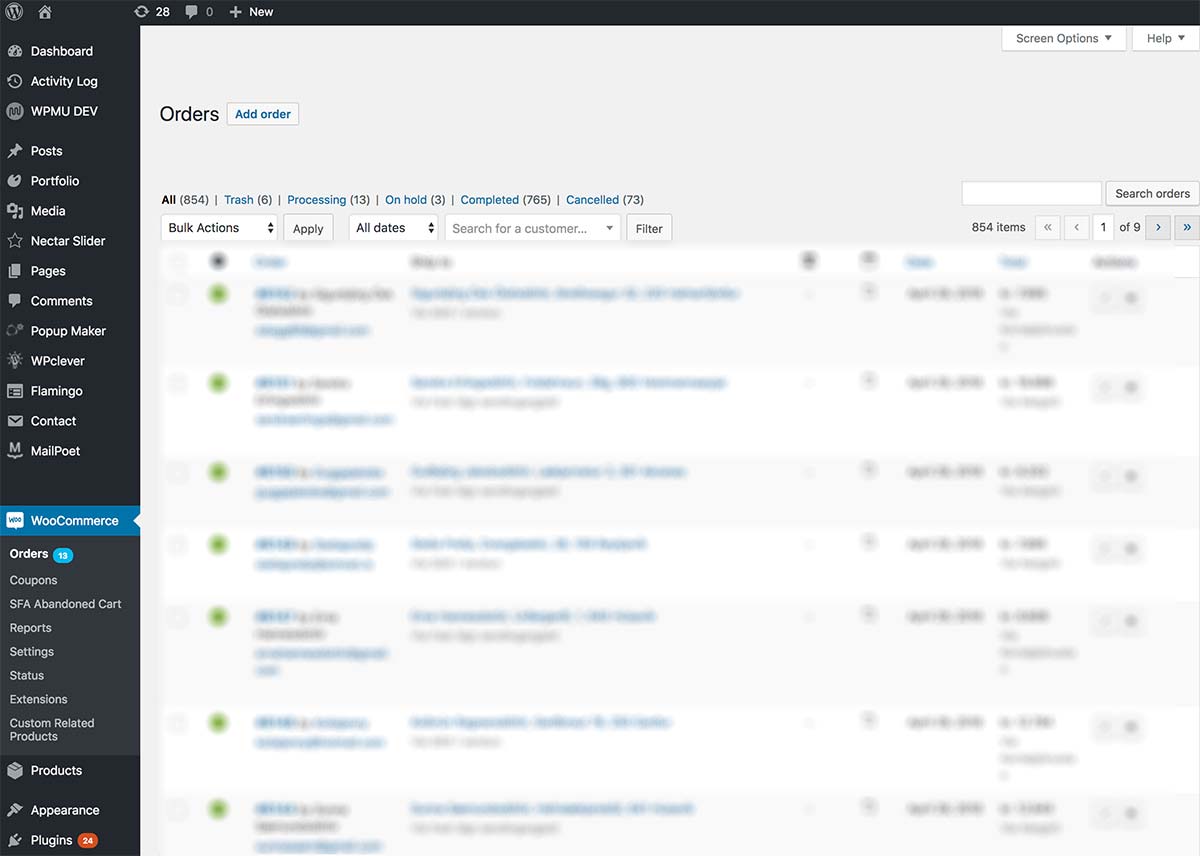Toggle the select all orders checkbox

[x=177, y=262]
